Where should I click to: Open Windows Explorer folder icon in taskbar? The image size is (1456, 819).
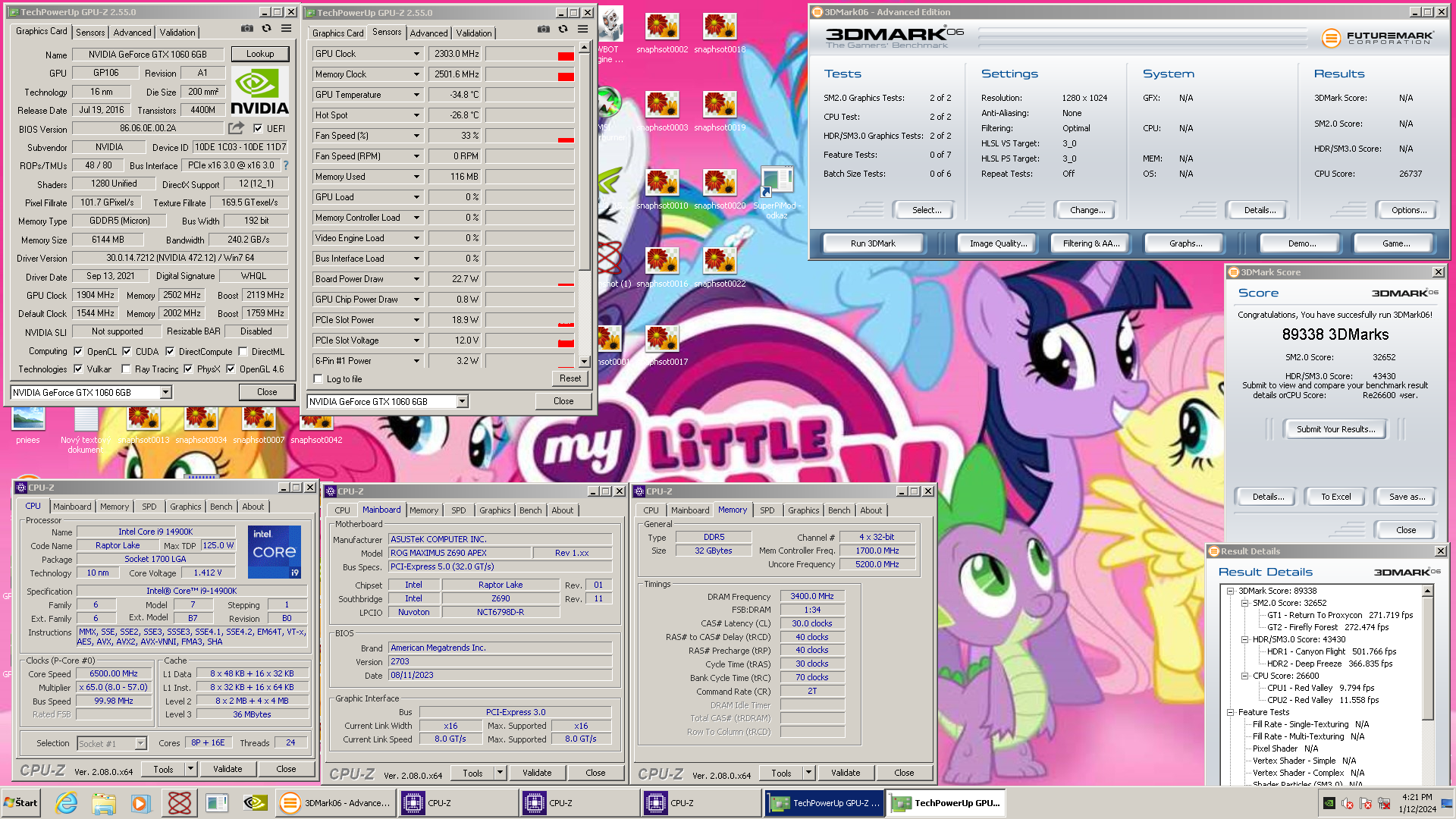pos(104,803)
